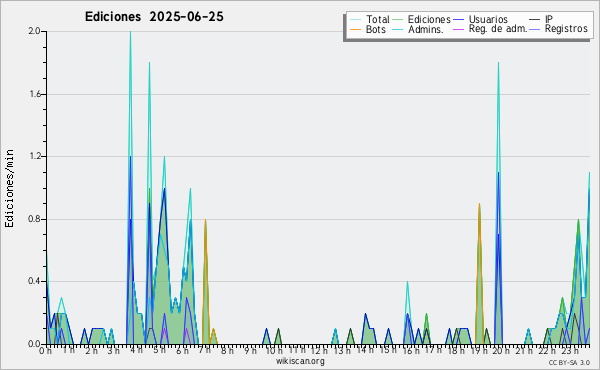Click the orange Bots peak near 7 h
The height and width of the screenshot is (370, 600).
click(x=205, y=220)
